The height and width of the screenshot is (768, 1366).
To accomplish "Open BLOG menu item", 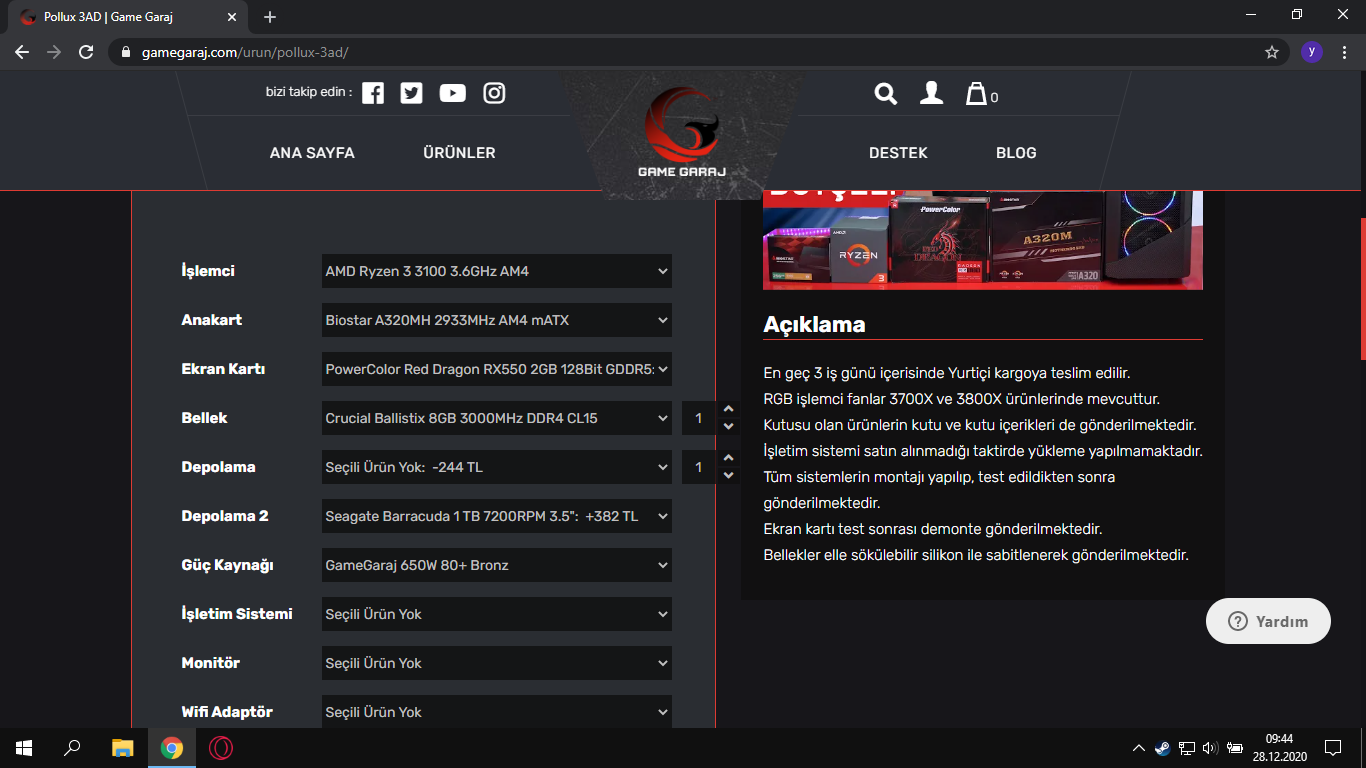I will (1016, 153).
